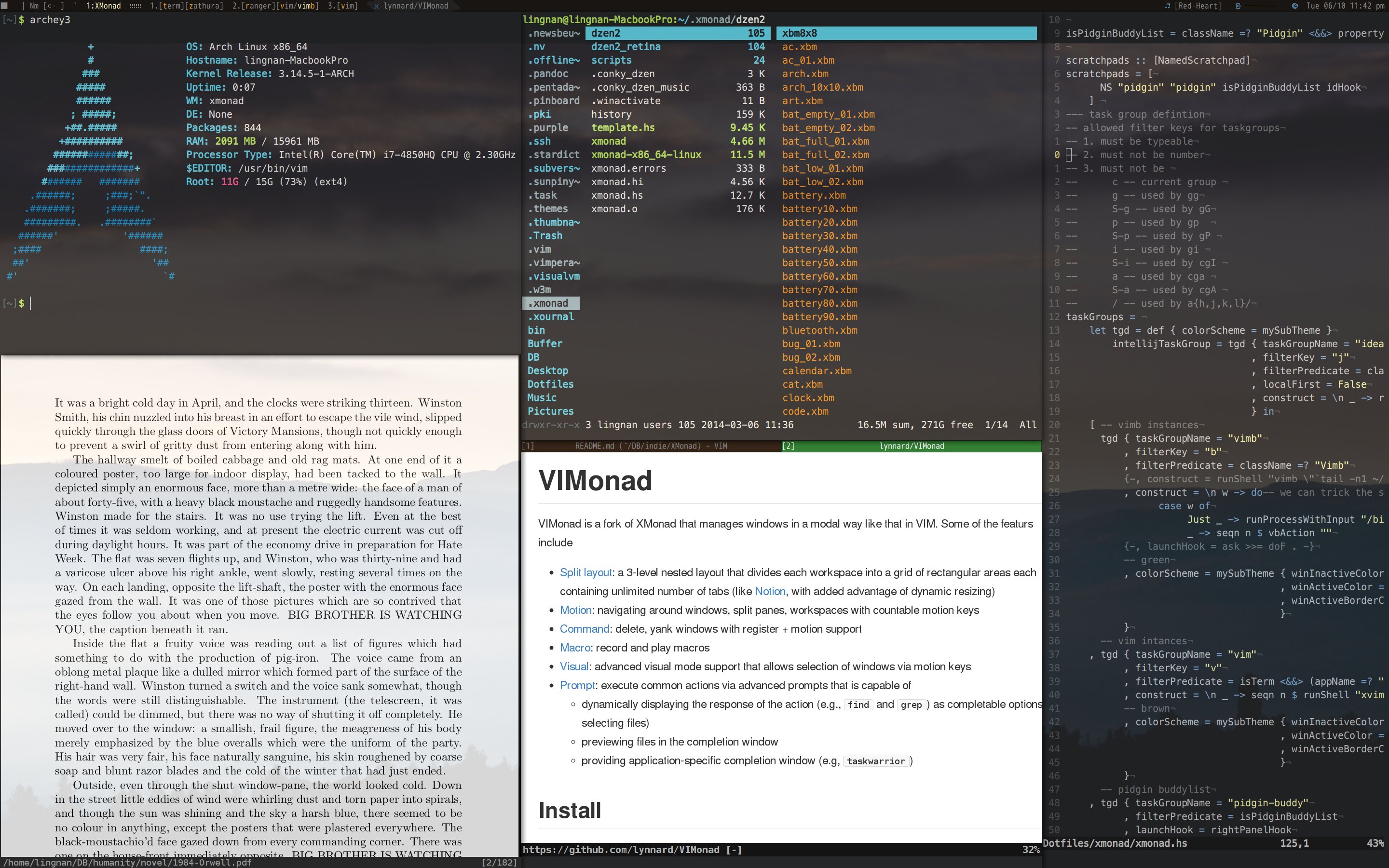Click the gray square icon in top bar
The width and height of the screenshot is (1389, 868).
5,6
